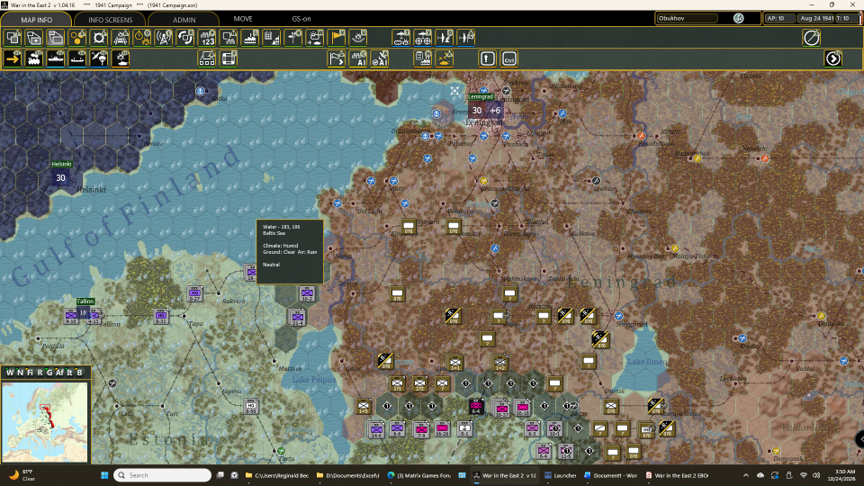Click the AP: 10 admin points display
The width and height of the screenshot is (864, 486).
pos(779,18)
